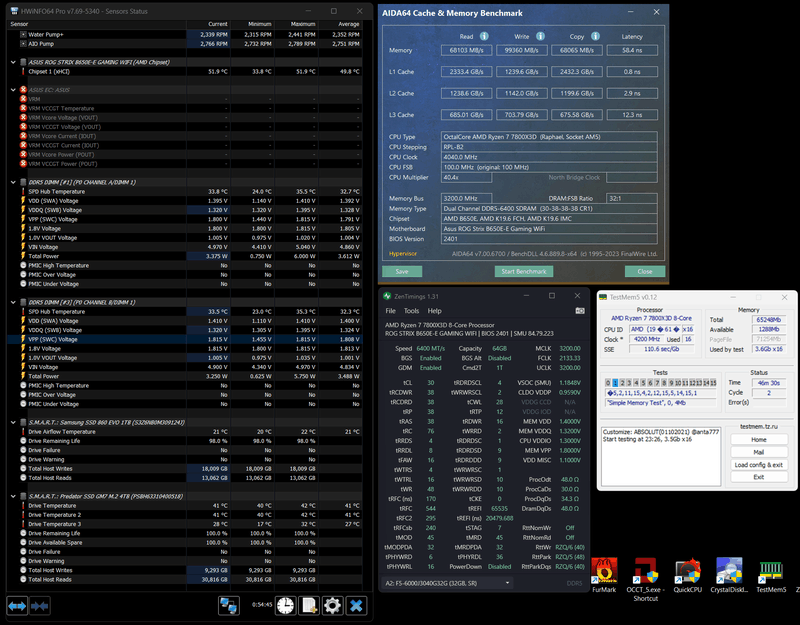Viewport: 800px width, 625px height.
Task: Click thermometer icon on Drive Temperature 2 row
Action: click(x=23, y=515)
